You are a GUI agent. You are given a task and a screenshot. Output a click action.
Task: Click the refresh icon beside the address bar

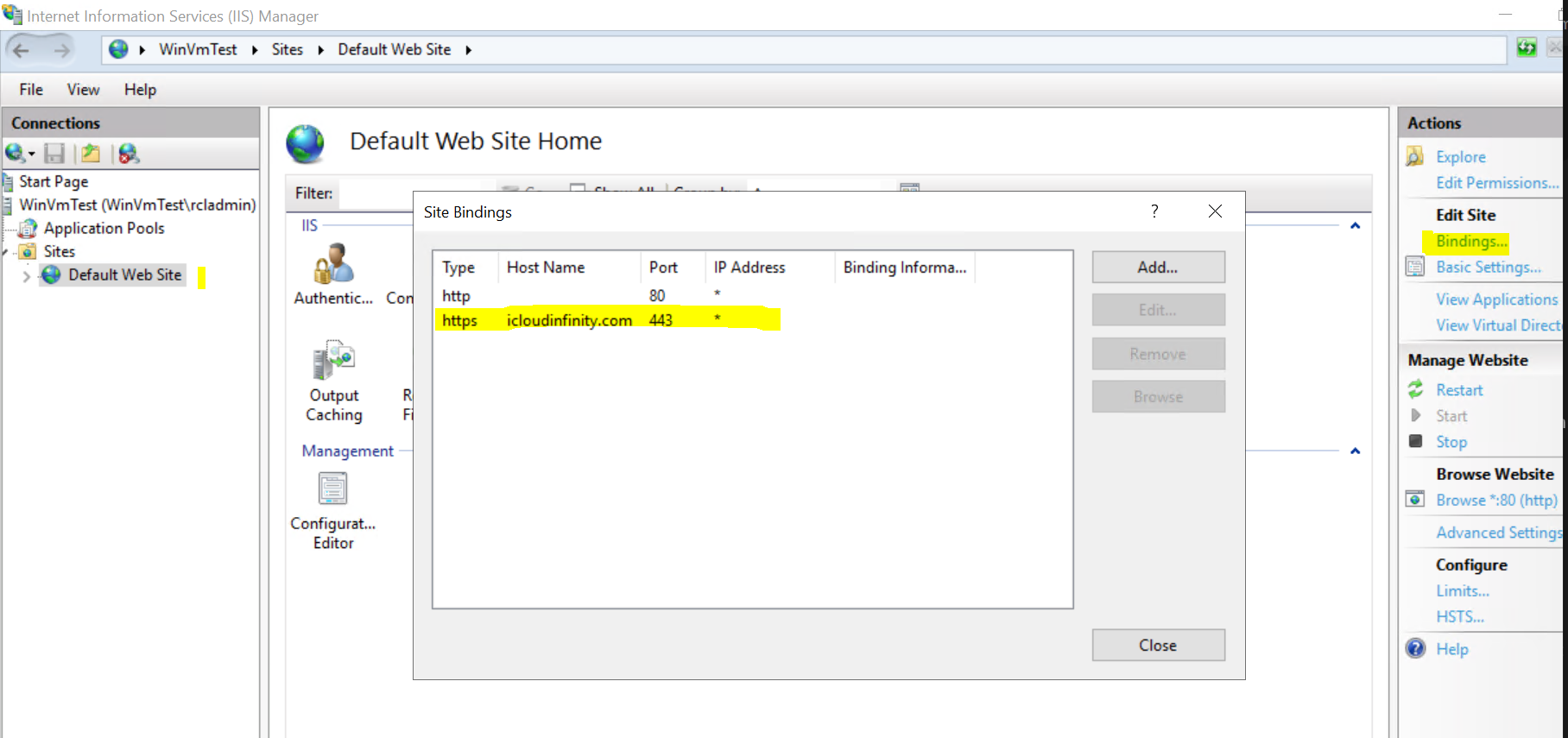pyautogui.click(x=1527, y=48)
